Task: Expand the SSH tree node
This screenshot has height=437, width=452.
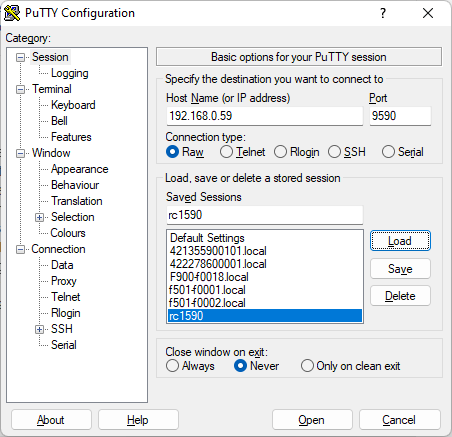Action: coord(39,329)
